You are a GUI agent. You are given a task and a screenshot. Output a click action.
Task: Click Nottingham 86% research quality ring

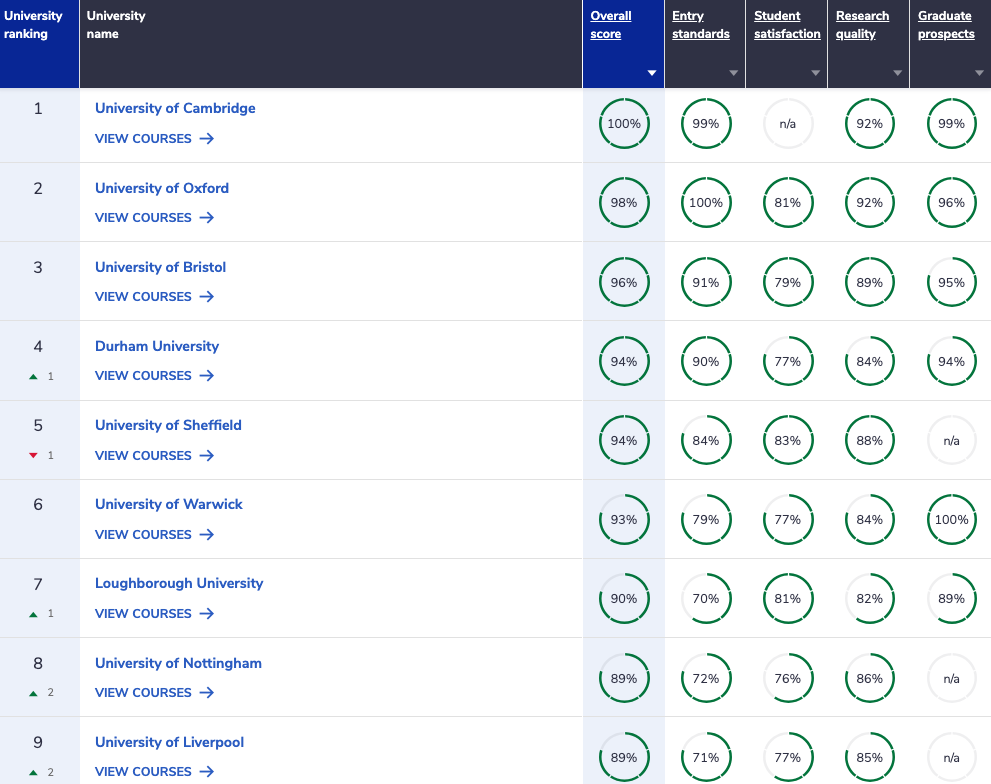point(870,678)
